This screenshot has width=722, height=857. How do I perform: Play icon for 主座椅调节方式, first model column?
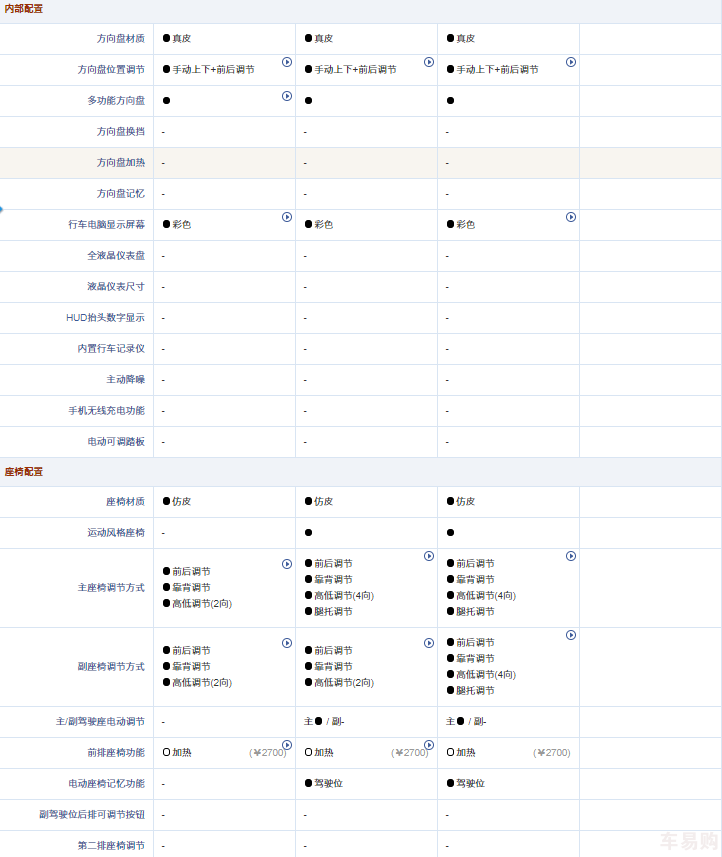click(x=287, y=564)
